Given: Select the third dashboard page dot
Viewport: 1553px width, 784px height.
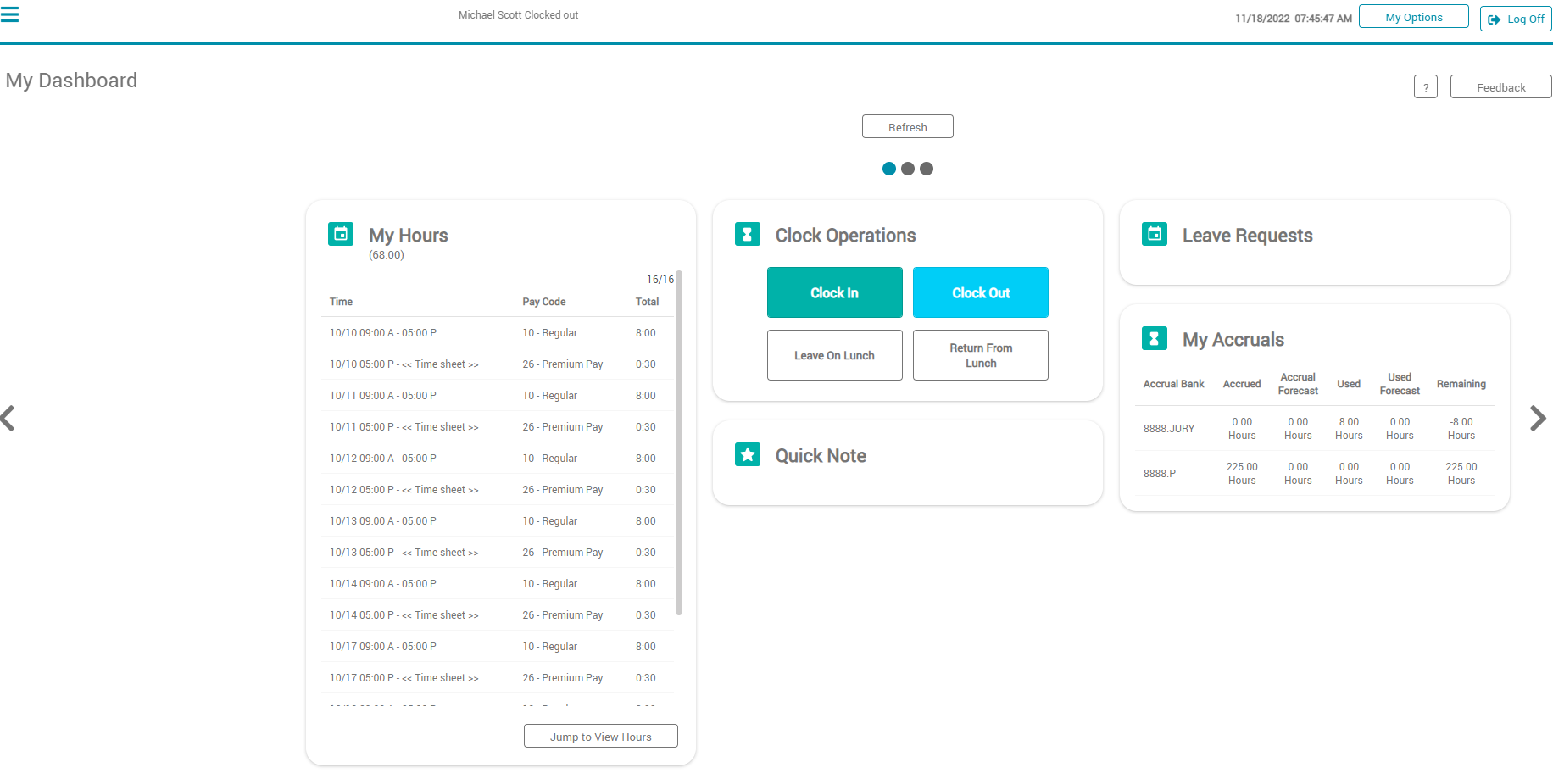Looking at the screenshot, I should coord(927,169).
